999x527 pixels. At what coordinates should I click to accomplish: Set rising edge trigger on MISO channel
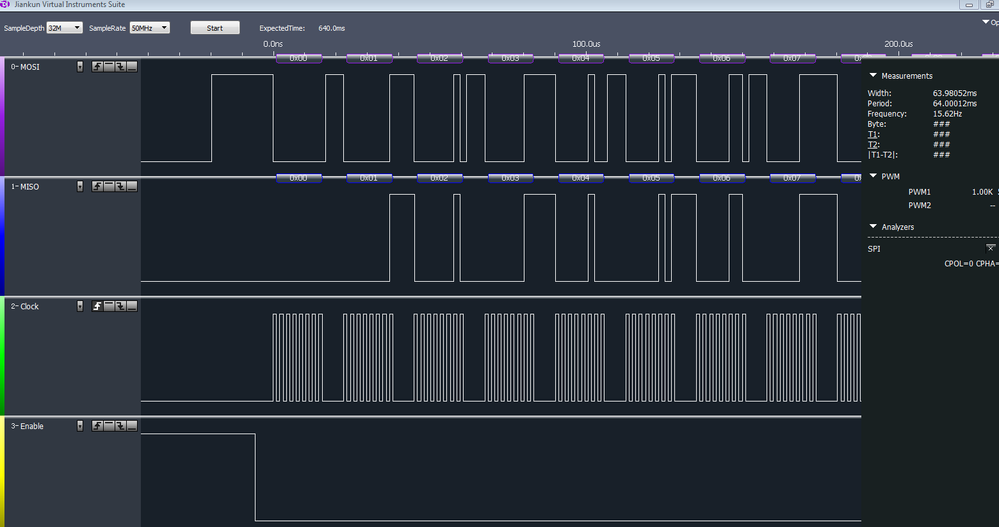click(97, 186)
